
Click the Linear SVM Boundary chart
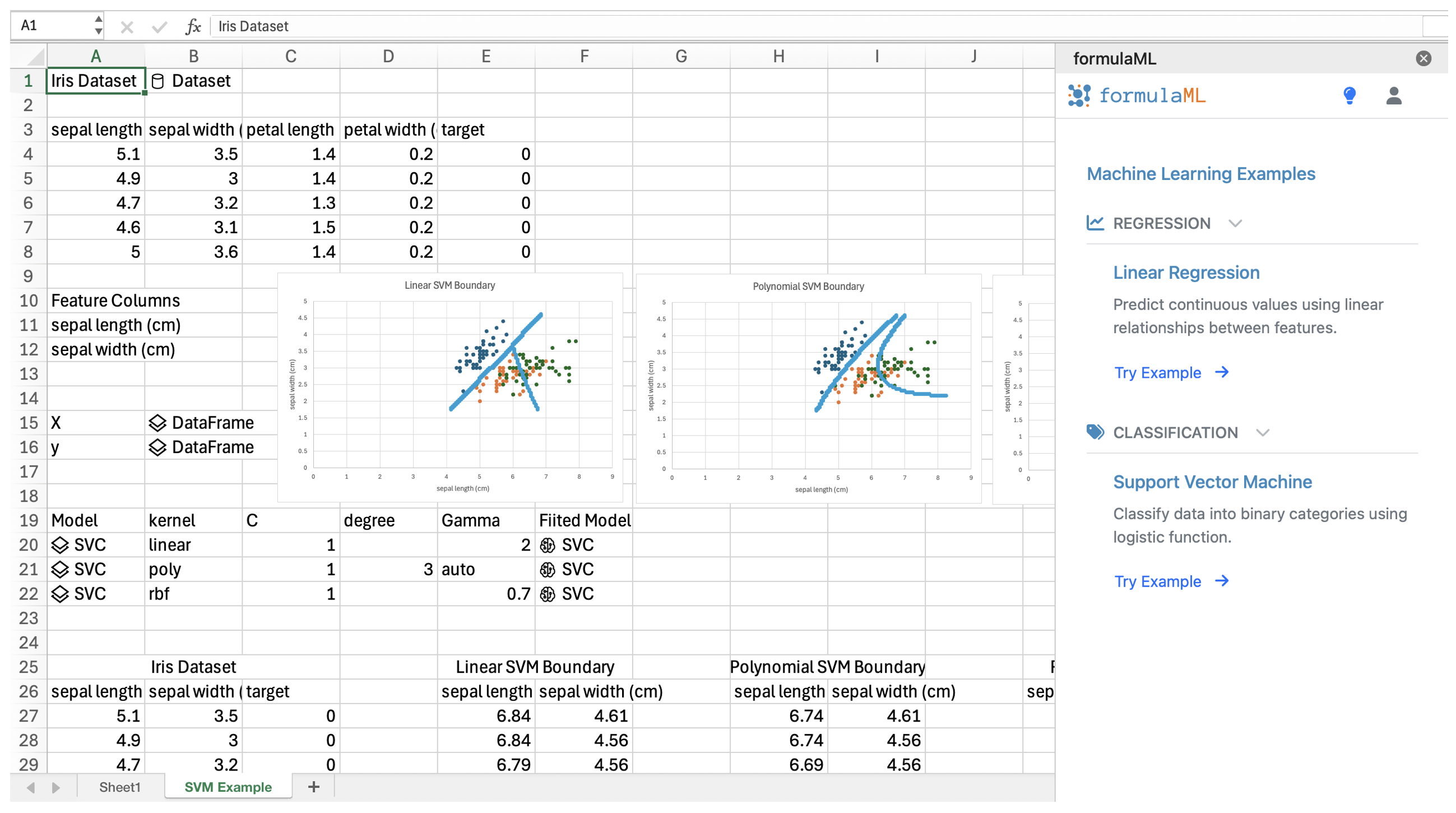pyautogui.click(x=450, y=388)
